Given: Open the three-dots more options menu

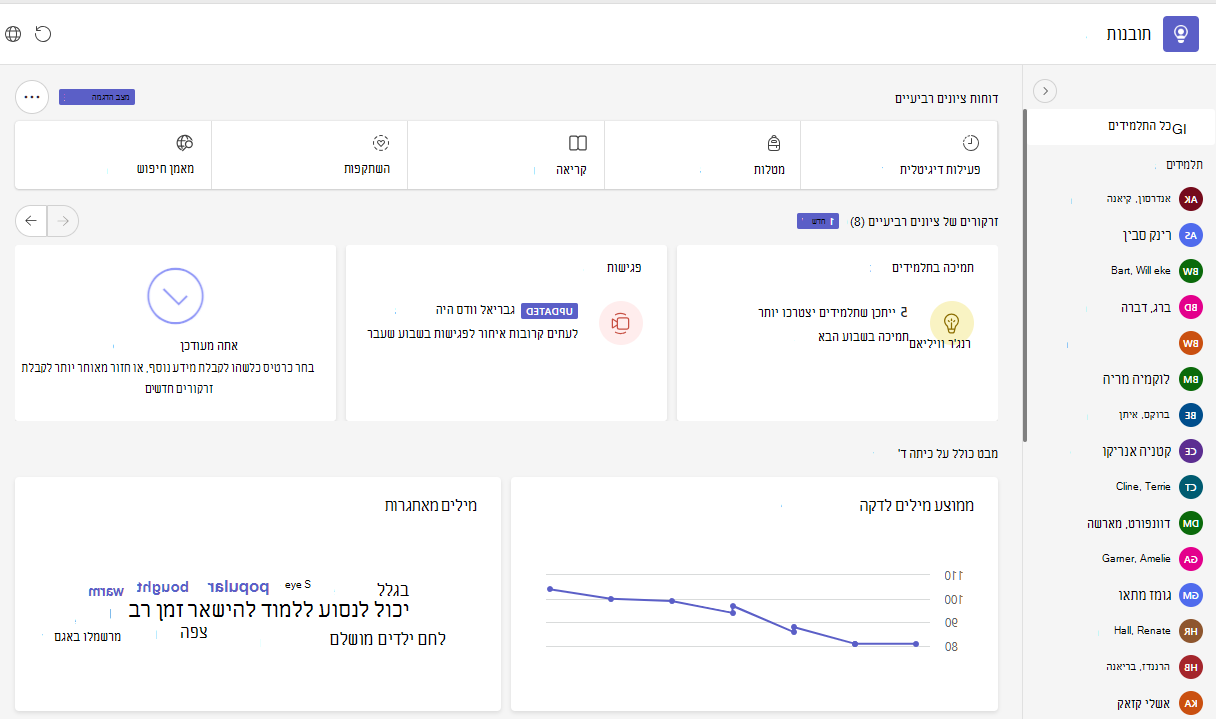Looking at the screenshot, I should (x=32, y=97).
